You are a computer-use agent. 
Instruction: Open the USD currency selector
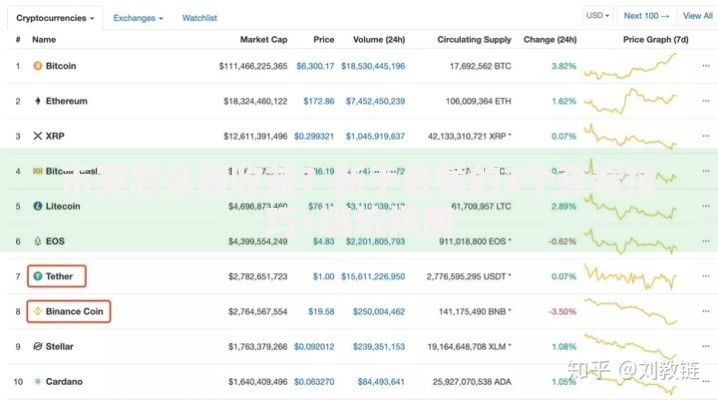[x=598, y=16]
